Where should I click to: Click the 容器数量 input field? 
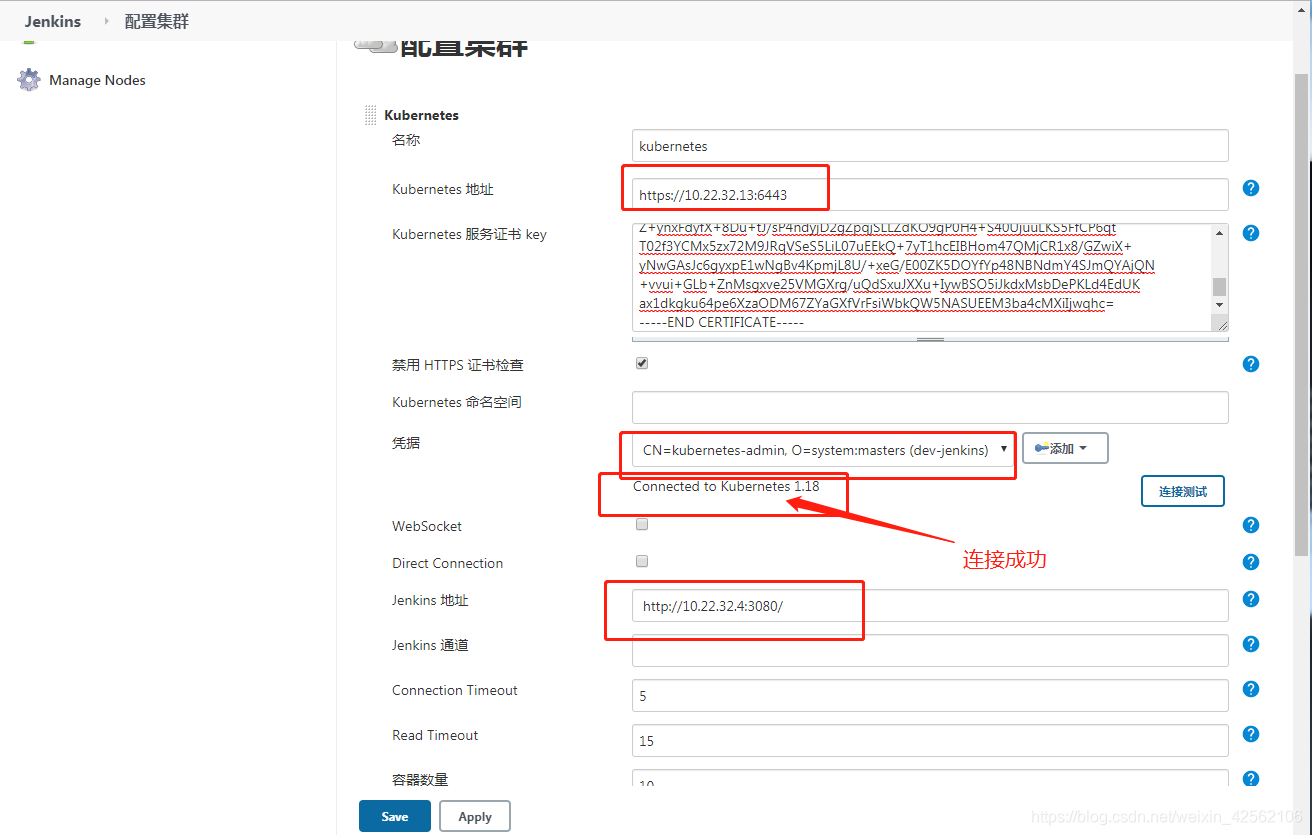point(930,778)
